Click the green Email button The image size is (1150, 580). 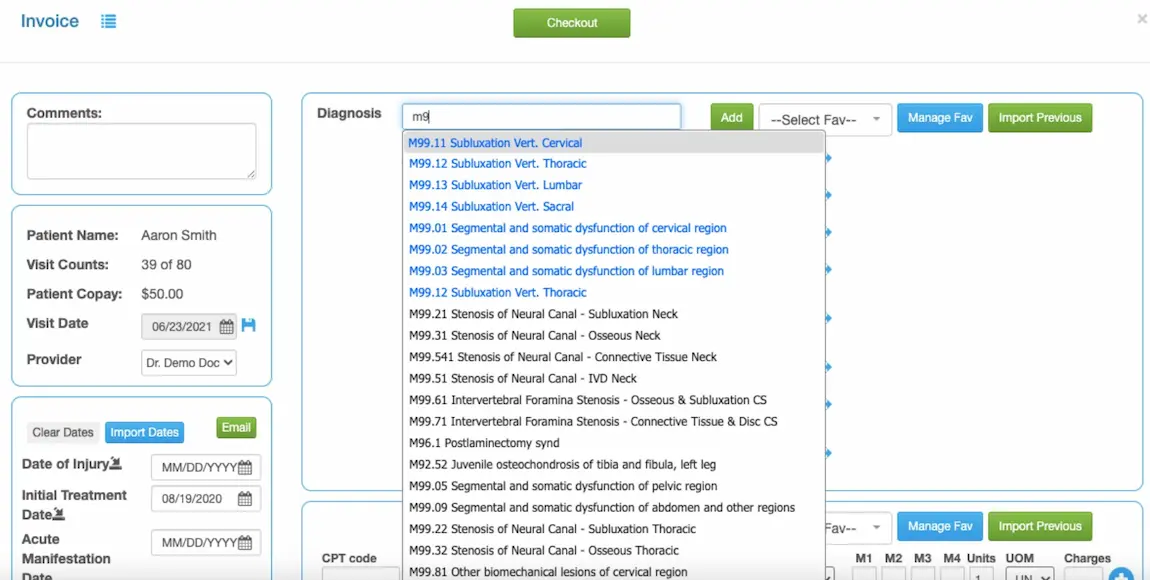235,426
